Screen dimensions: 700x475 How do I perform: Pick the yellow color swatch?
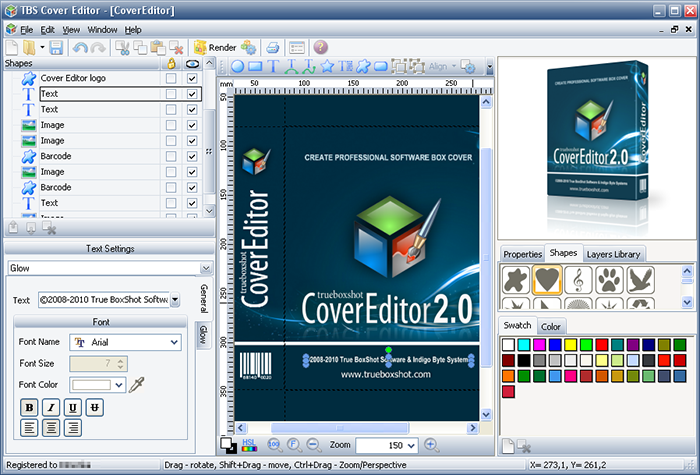(x=571, y=345)
